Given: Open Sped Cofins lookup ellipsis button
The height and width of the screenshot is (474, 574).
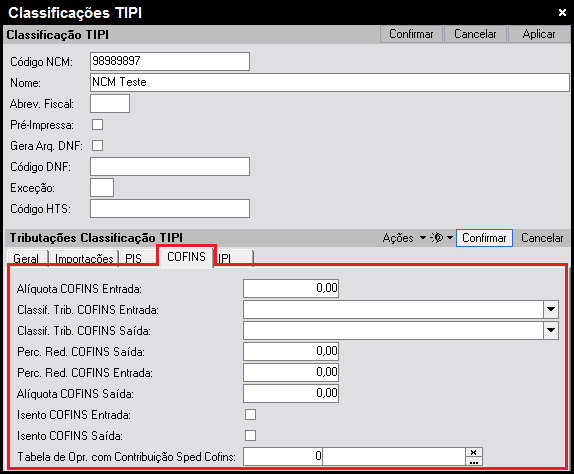Looking at the screenshot, I should (474, 461).
